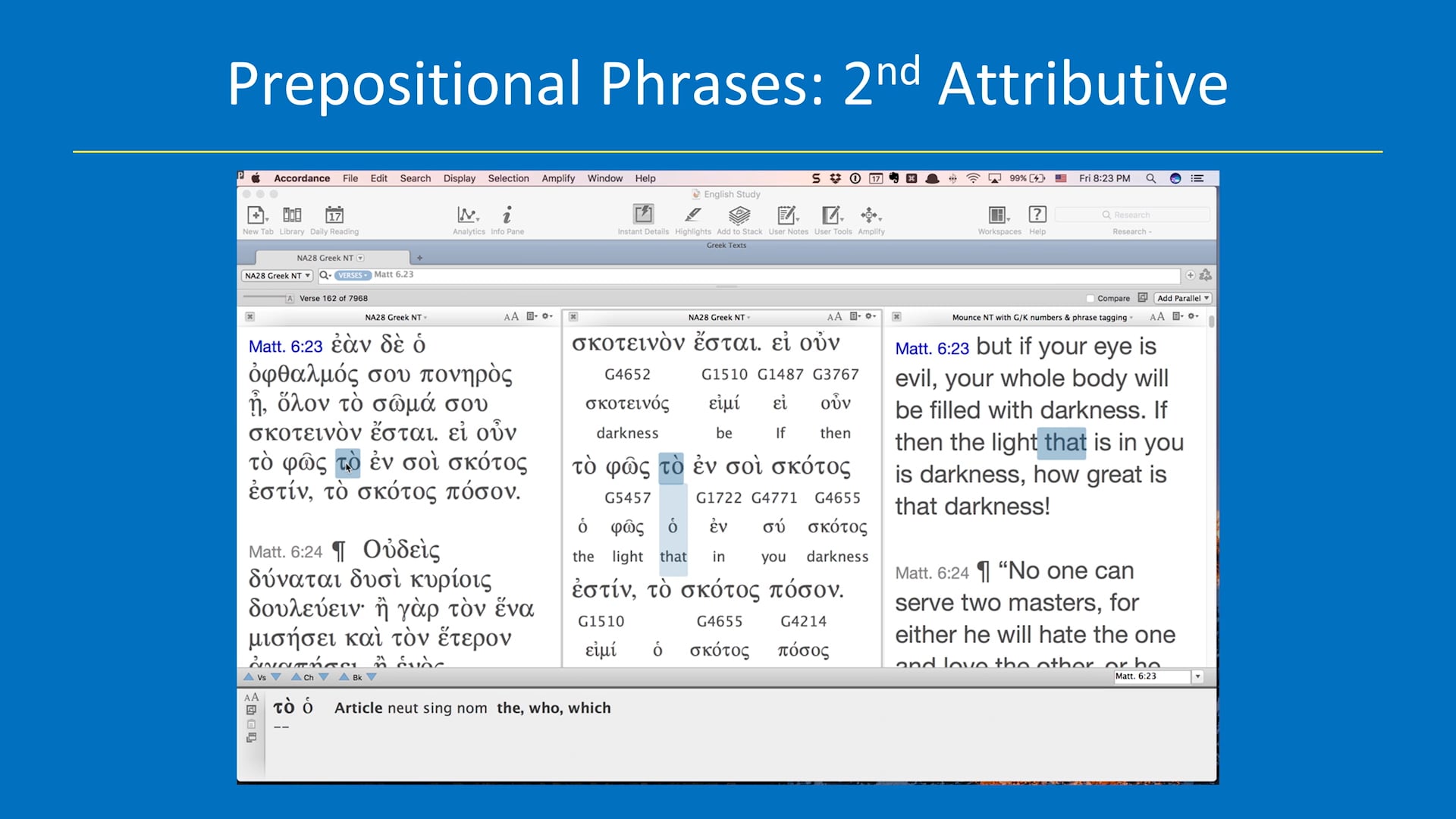Viewport: 1456px width, 819px height.
Task: Click inside the Research search field
Action: tap(1131, 215)
